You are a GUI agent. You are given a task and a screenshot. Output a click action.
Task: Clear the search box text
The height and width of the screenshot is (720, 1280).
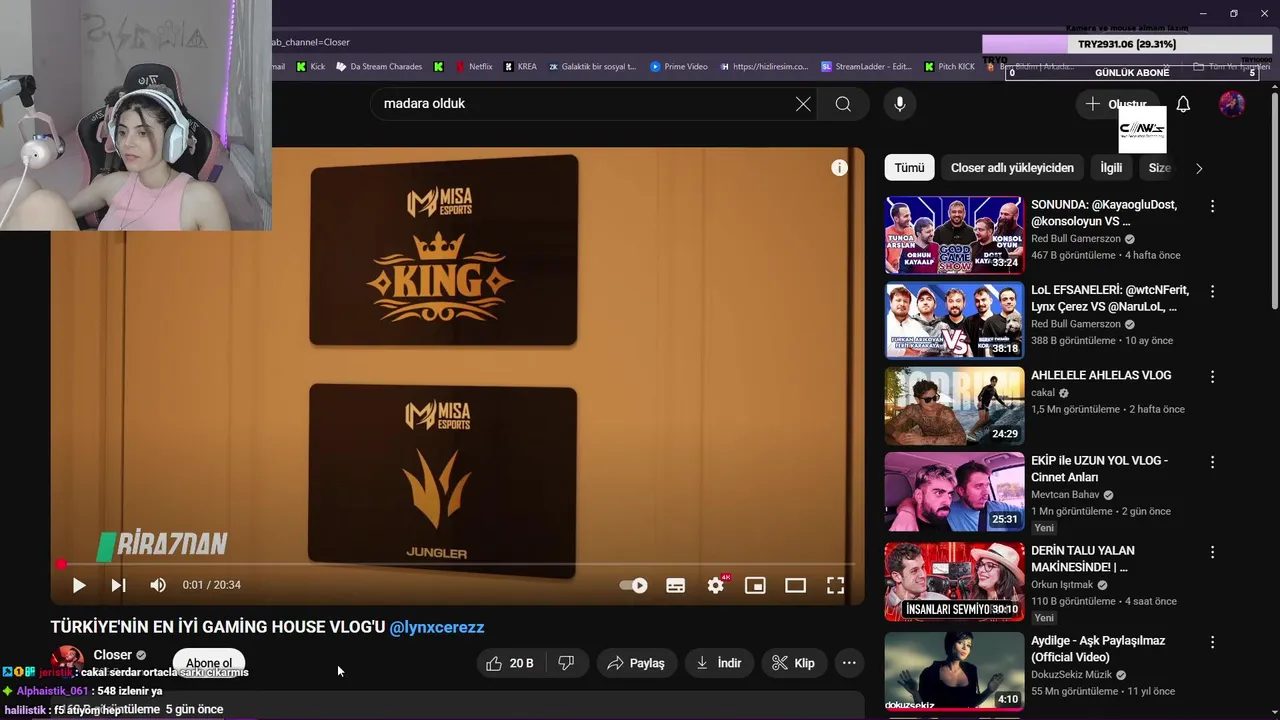click(803, 104)
